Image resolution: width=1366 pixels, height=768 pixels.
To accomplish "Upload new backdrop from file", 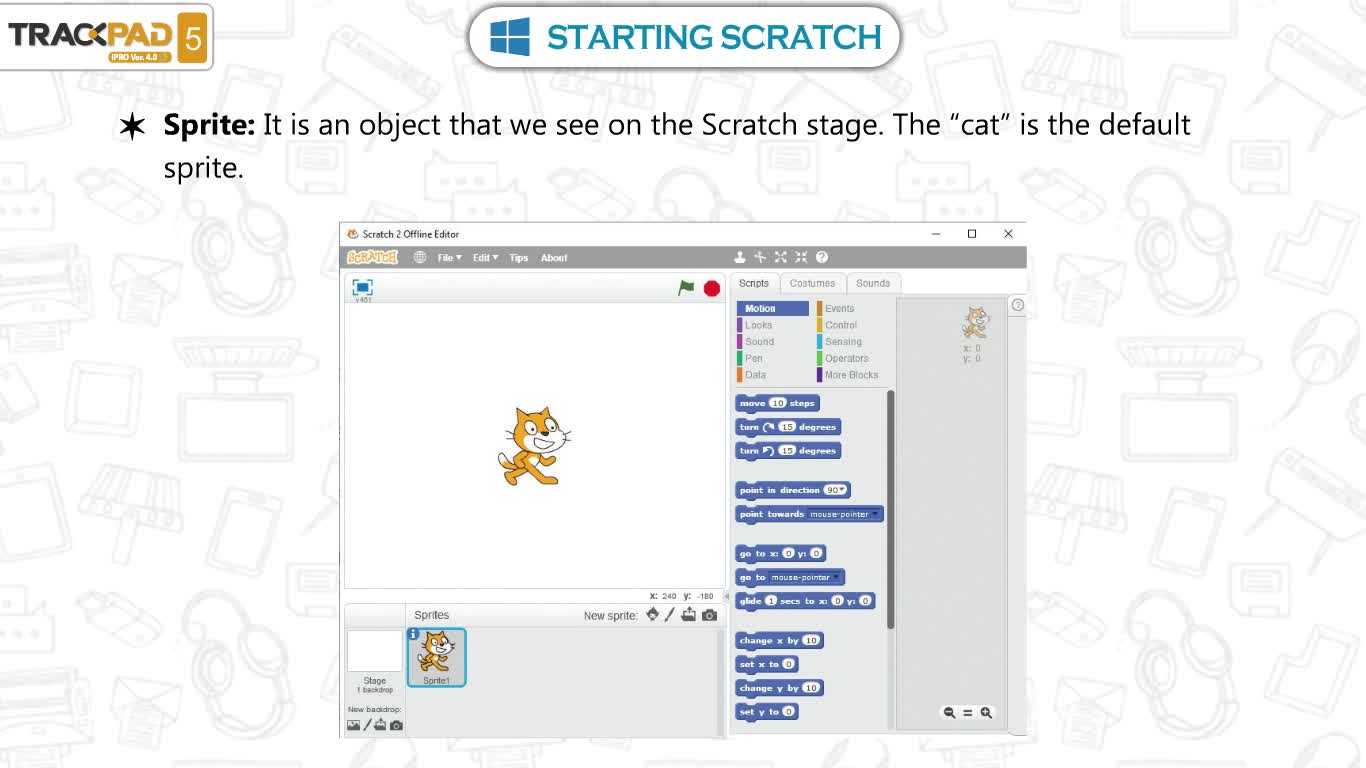I will tap(380, 725).
